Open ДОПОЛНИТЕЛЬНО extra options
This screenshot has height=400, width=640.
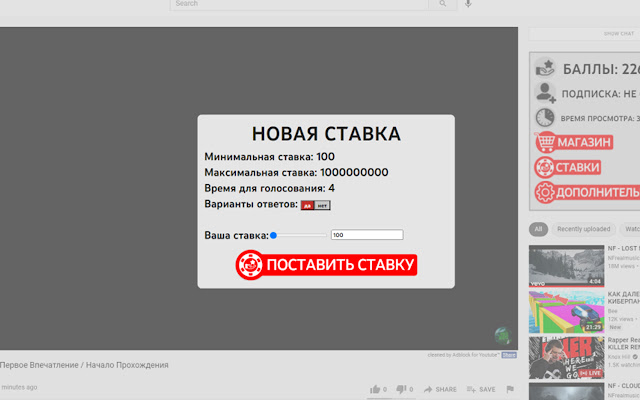pyautogui.click(x=587, y=192)
